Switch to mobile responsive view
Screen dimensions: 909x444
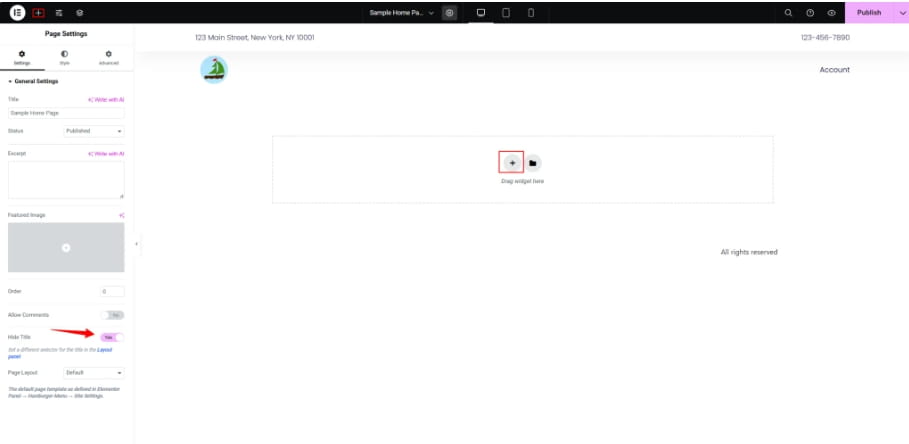tap(531, 13)
